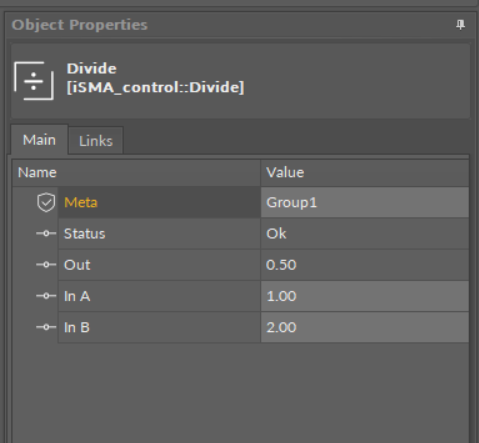Click the pin icon in Object Properties
The width and height of the screenshot is (479, 443).
point(460,25)
